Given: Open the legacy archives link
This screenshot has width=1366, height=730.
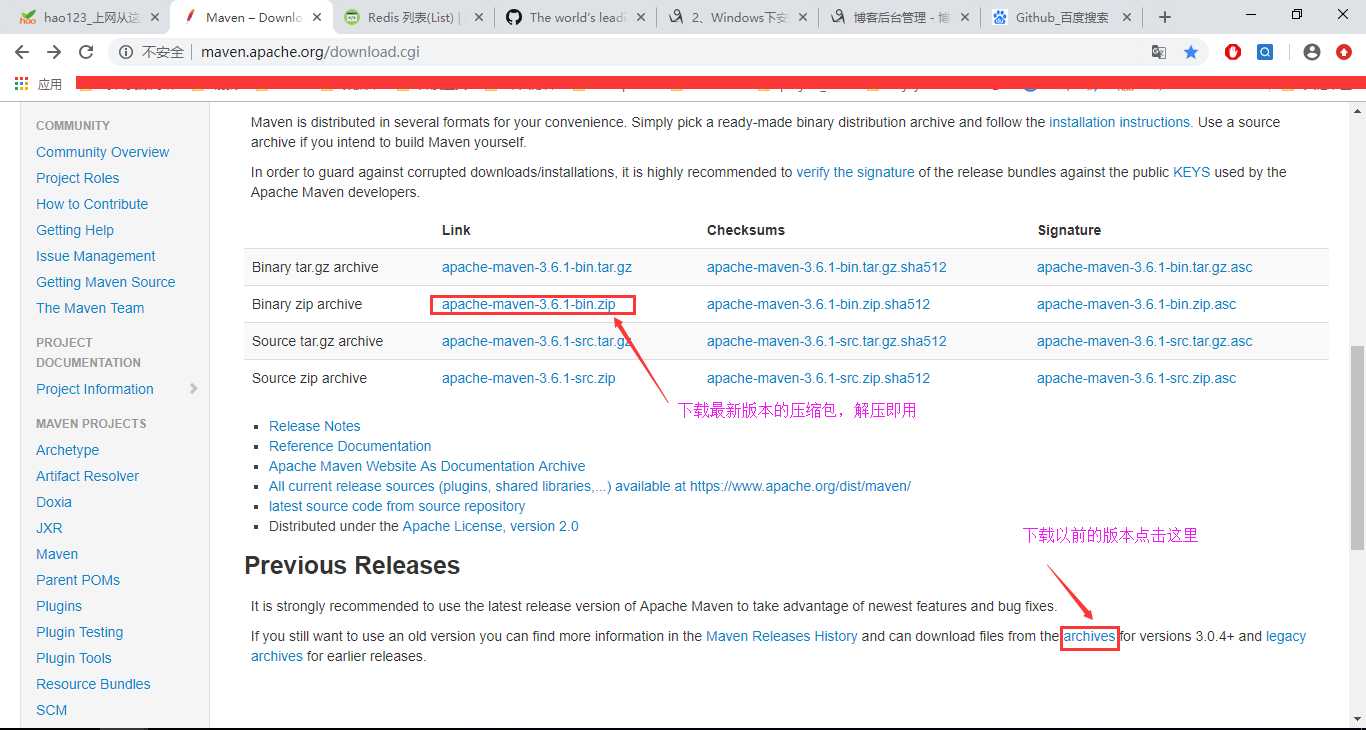Looking at the screenshot, I should tap(1286, 636).
